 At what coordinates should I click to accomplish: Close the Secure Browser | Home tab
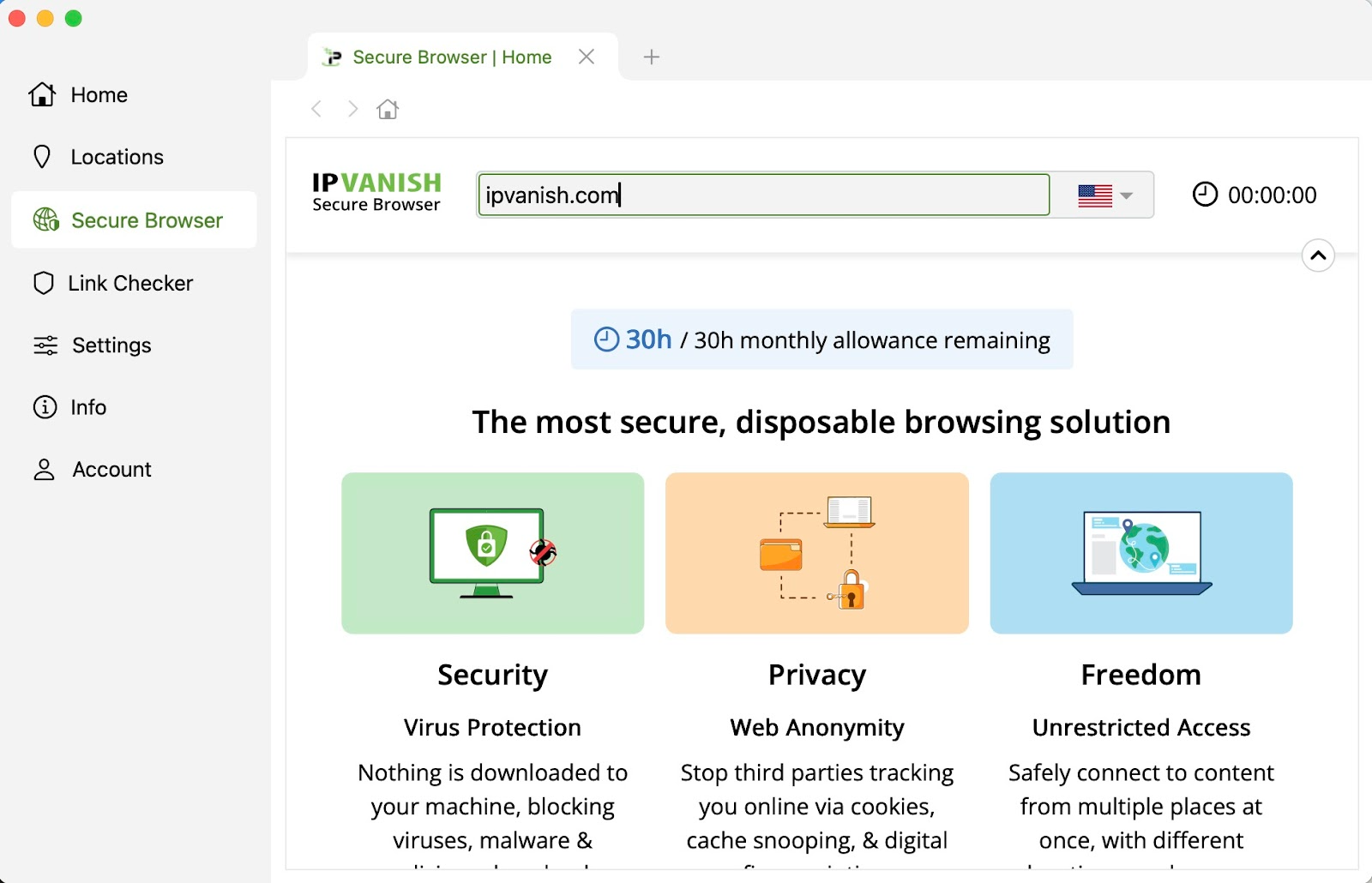(587, 57)
